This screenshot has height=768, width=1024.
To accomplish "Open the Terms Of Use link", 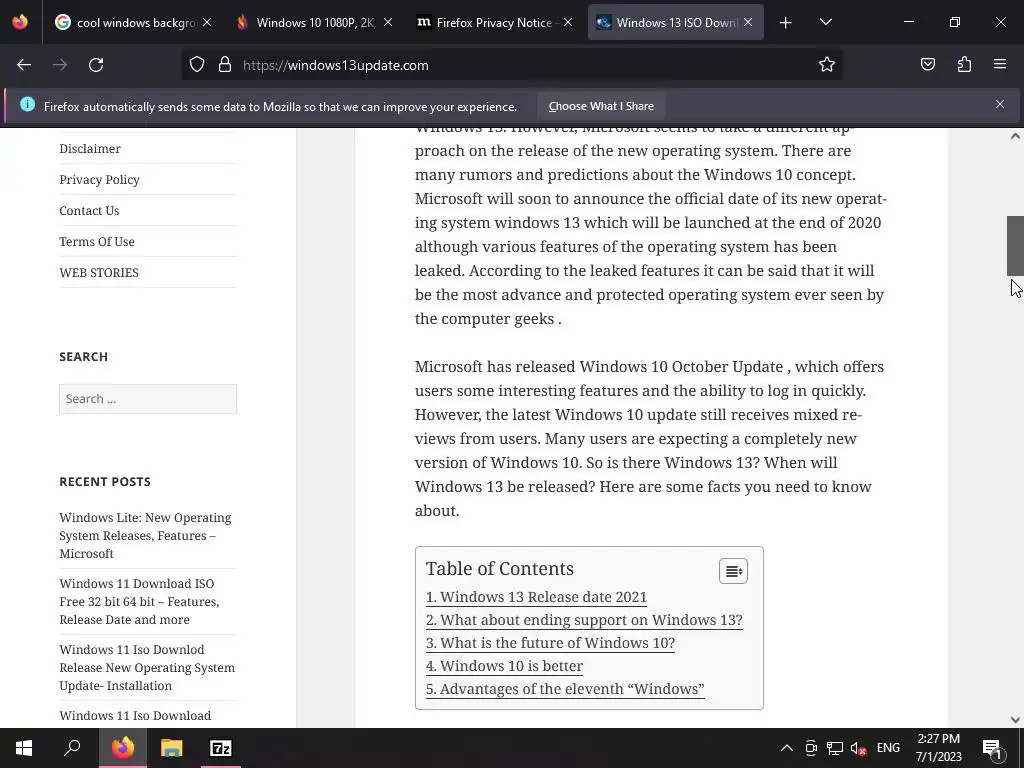I will pyautogui.click(x=97, y=242).
